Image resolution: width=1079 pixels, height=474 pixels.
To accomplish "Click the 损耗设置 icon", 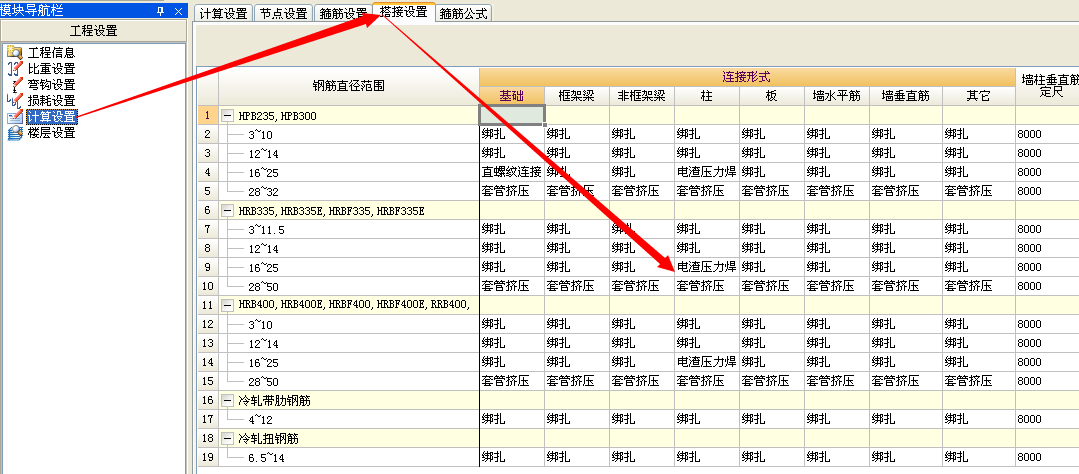I will [x=14, y=100].
